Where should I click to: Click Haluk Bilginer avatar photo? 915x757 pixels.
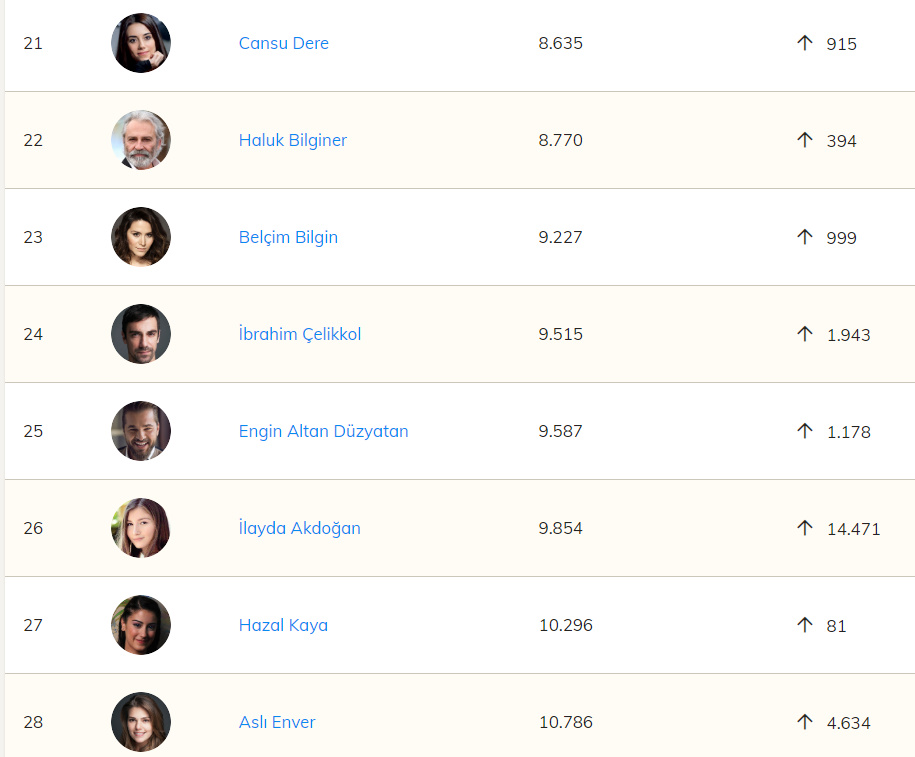[x=141, y=140]
